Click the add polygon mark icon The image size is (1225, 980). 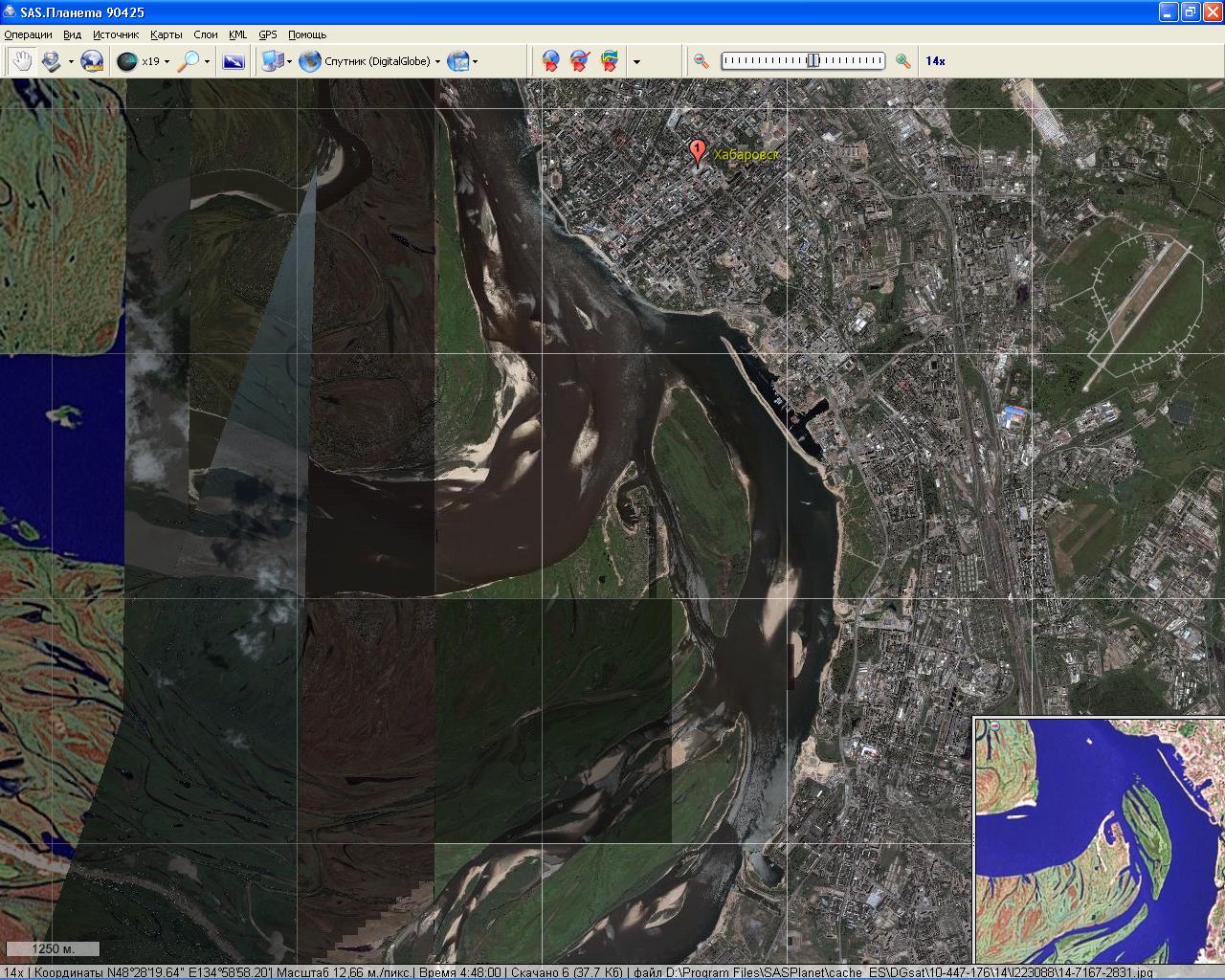click(609, 61)
